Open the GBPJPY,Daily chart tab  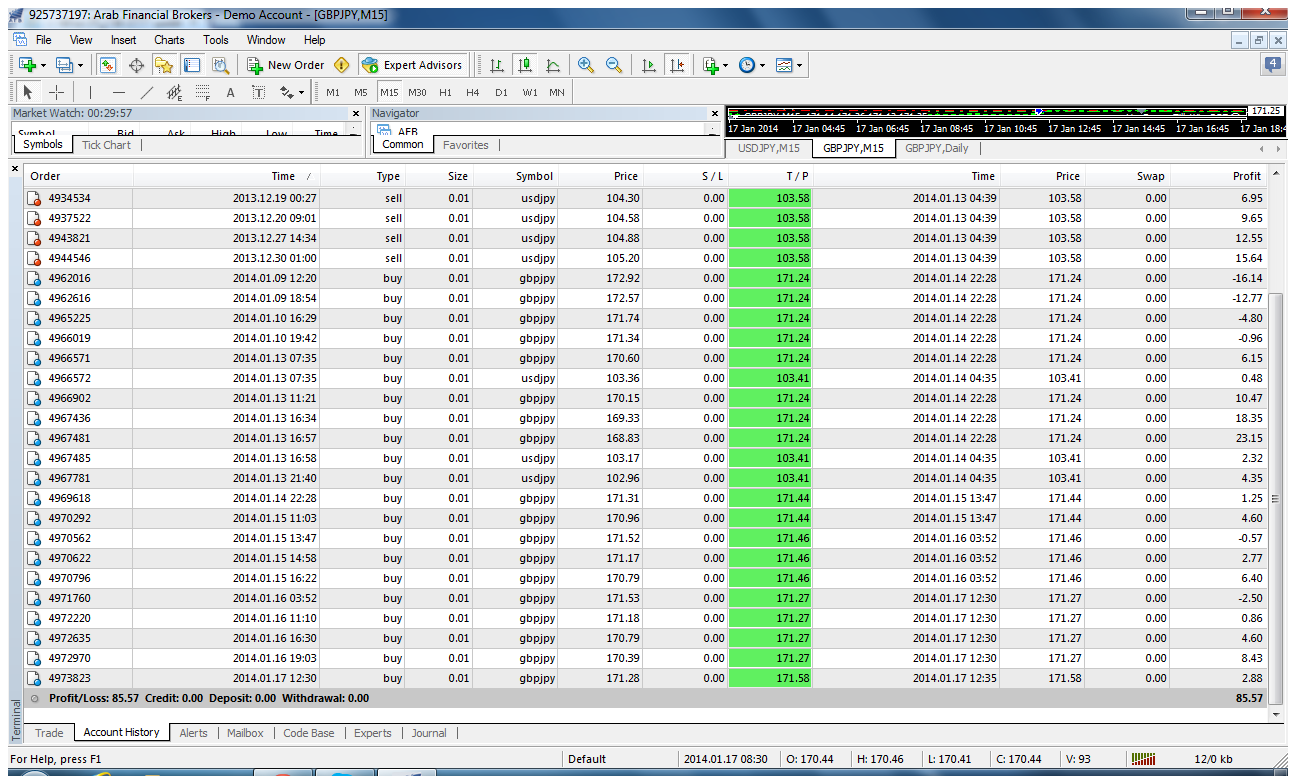click(x=937, y=148)
